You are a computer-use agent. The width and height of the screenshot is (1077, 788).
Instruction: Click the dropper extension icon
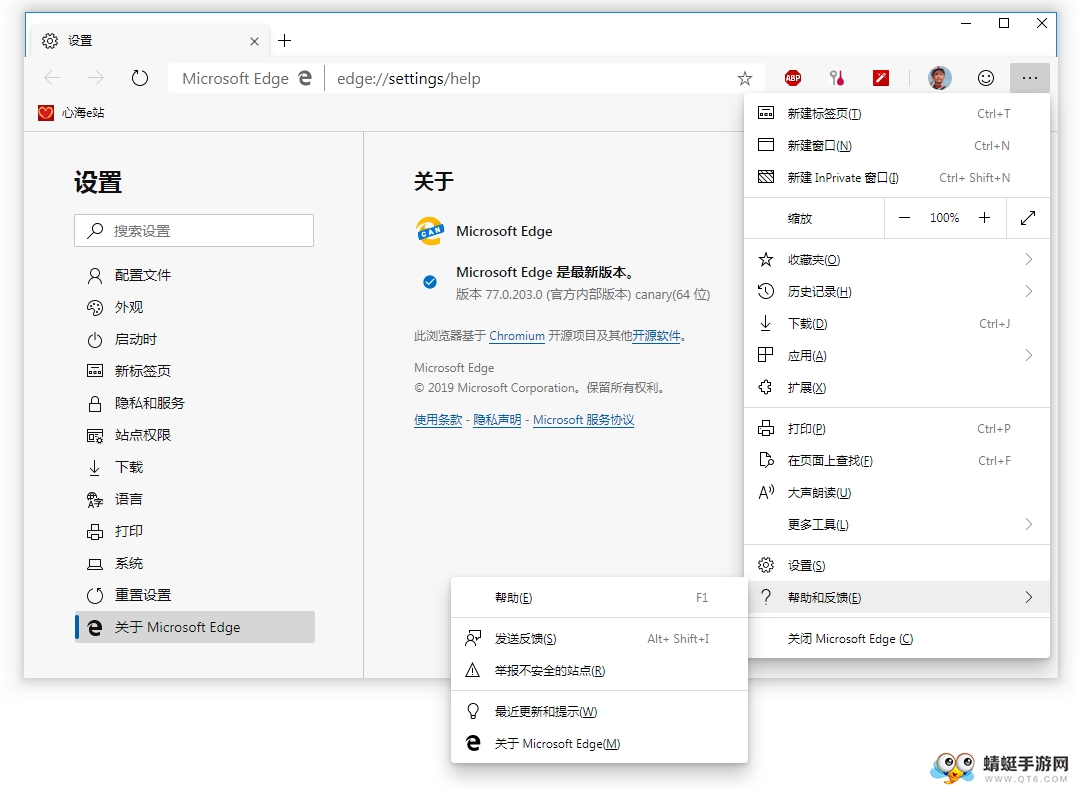(x=837, y=78)
